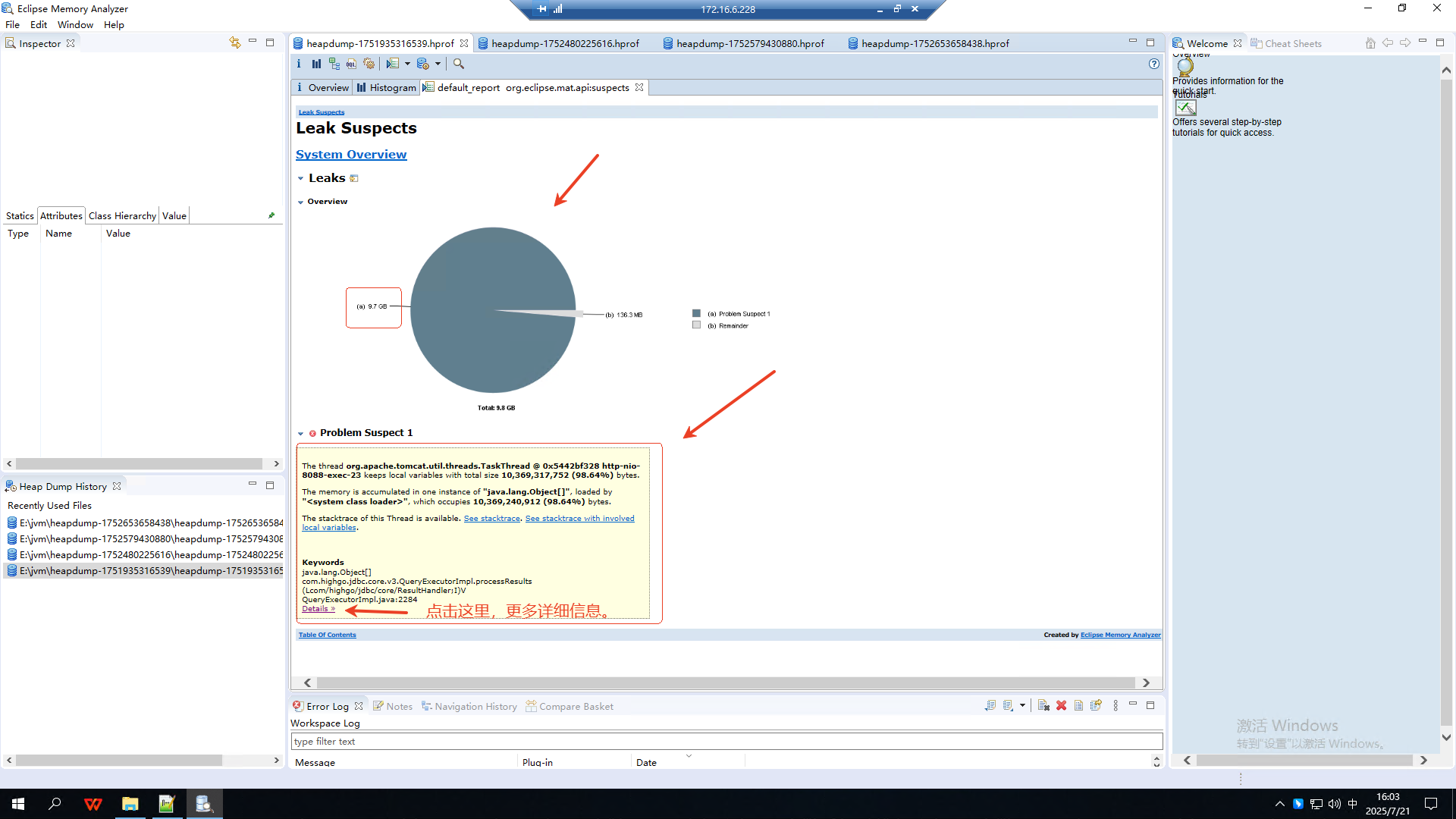Open the System Overview link

pos(351,155)
